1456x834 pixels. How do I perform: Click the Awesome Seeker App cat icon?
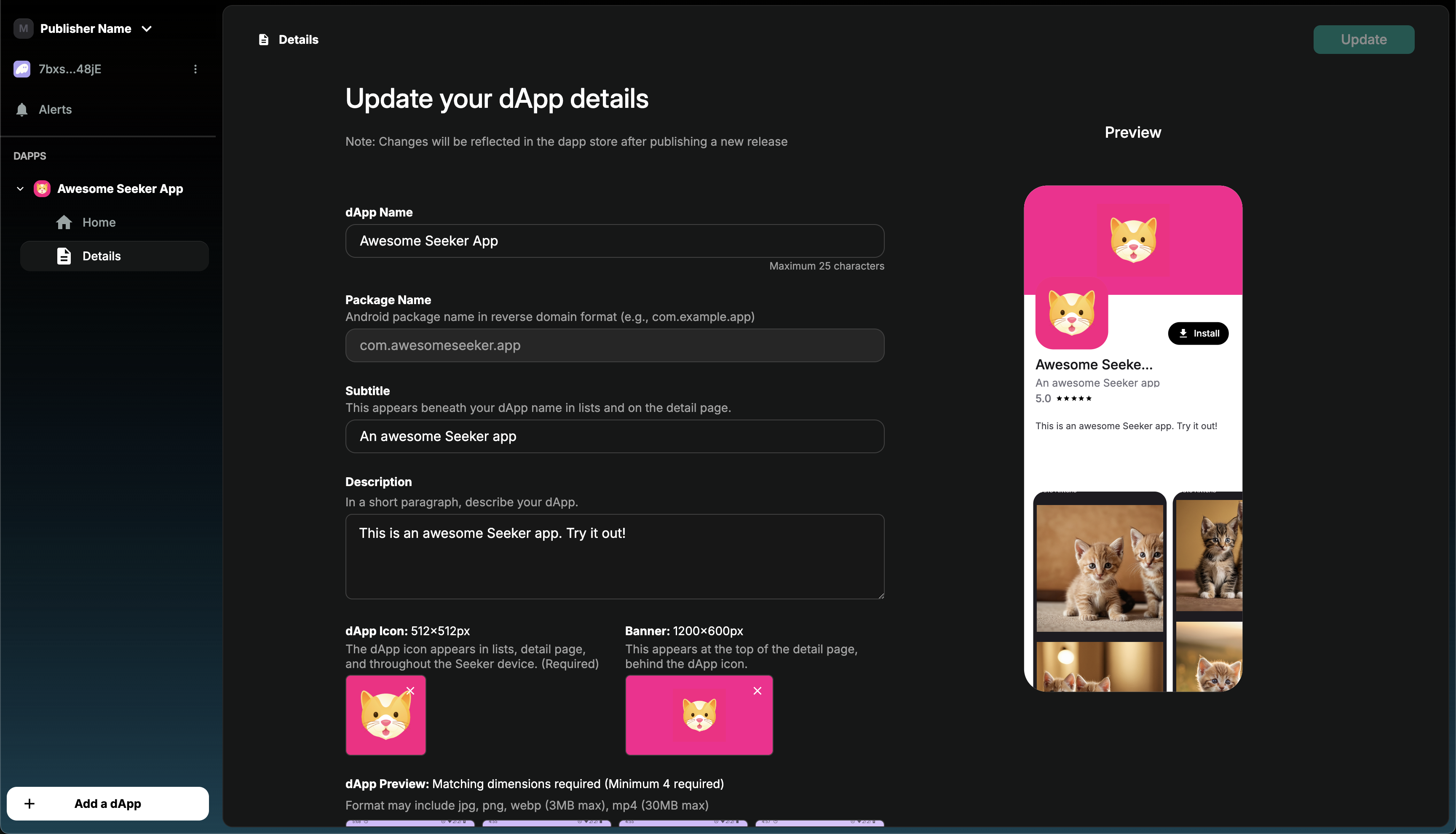pyautogui.click(x=41, y=188)
